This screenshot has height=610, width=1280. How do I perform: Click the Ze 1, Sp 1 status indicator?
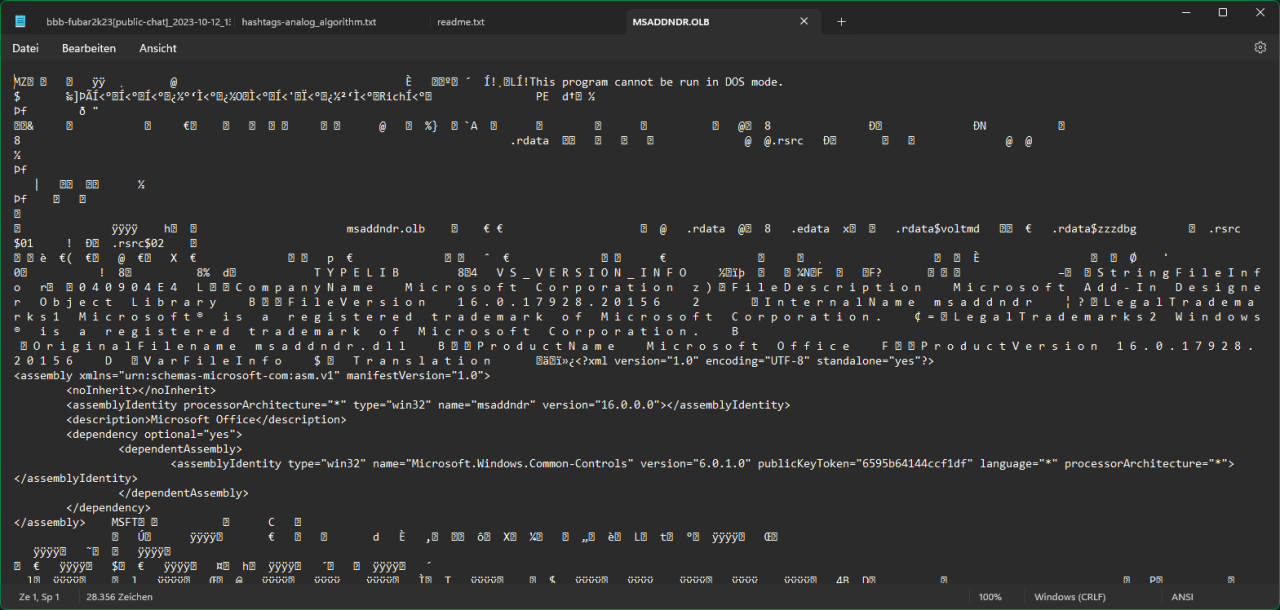[38, 597]
